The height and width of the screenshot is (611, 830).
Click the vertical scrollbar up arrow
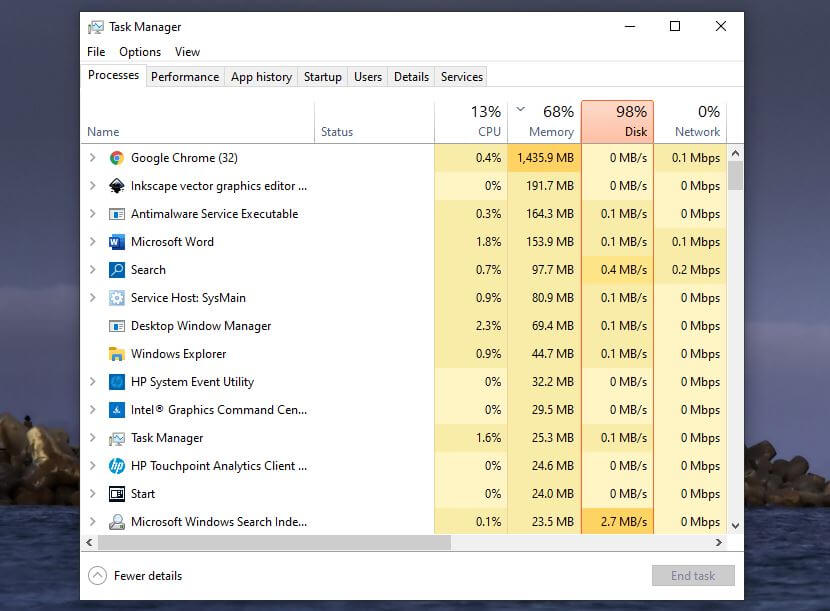(x=735, y=154)
